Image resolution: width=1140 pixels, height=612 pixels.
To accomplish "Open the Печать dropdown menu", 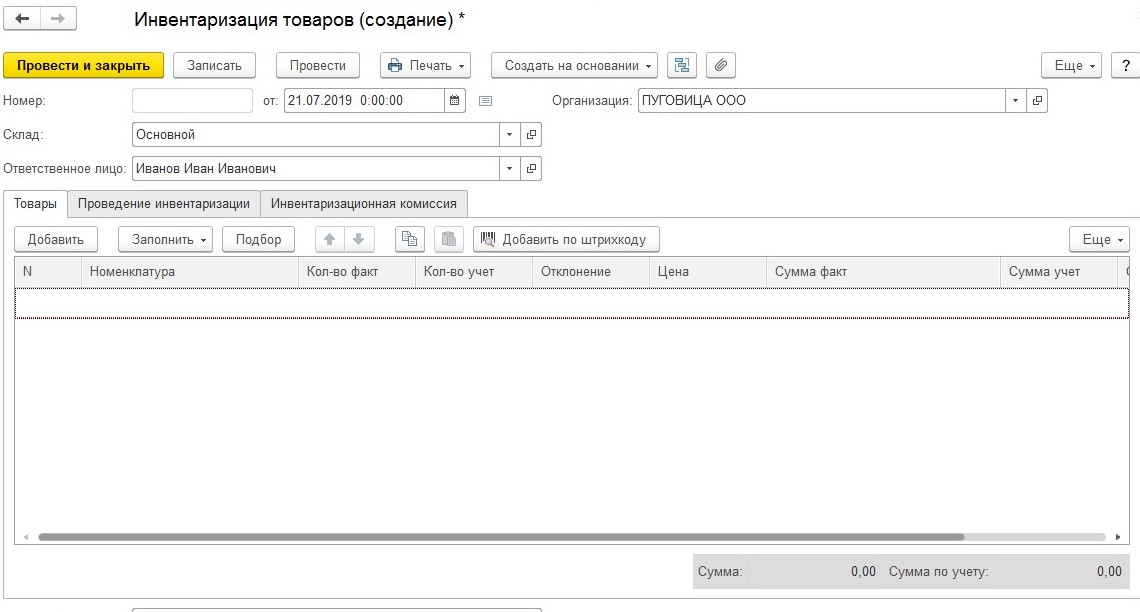I will click(x=425, y=65).
